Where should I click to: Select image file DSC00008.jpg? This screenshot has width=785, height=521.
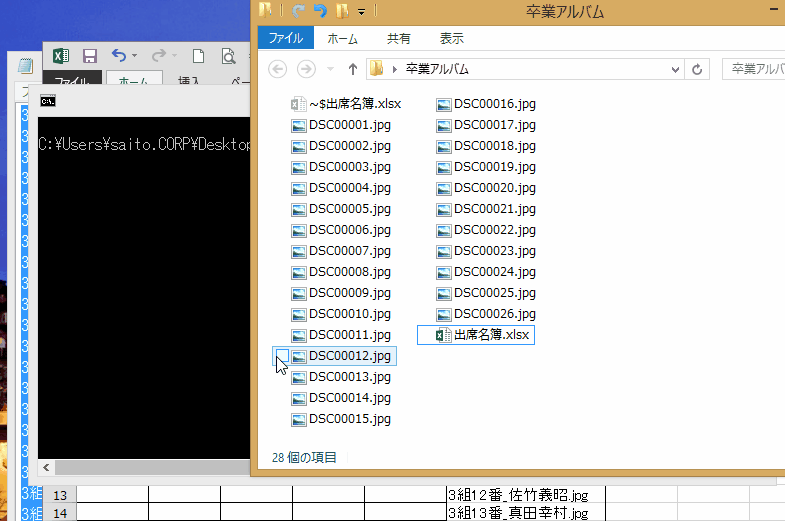[341, 272]
